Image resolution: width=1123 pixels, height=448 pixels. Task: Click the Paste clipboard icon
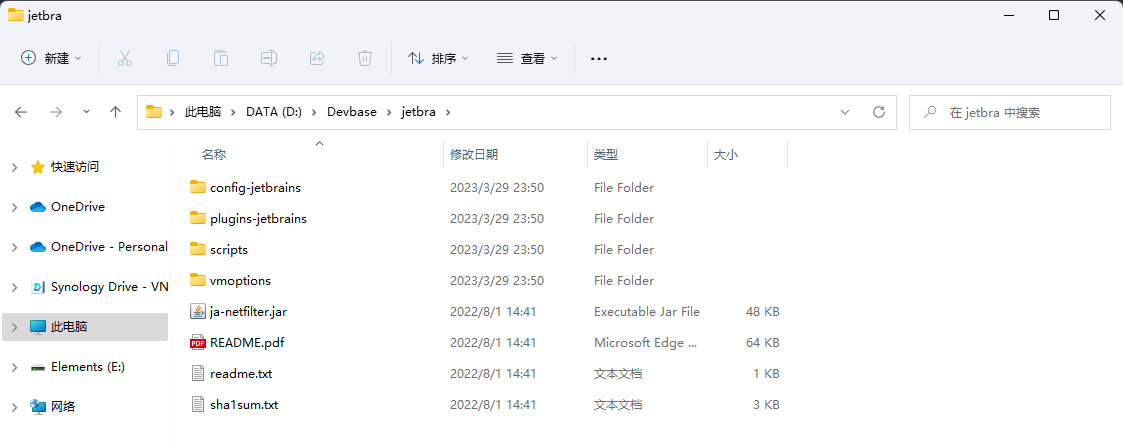pyautogui.click(x=221, y=59)
